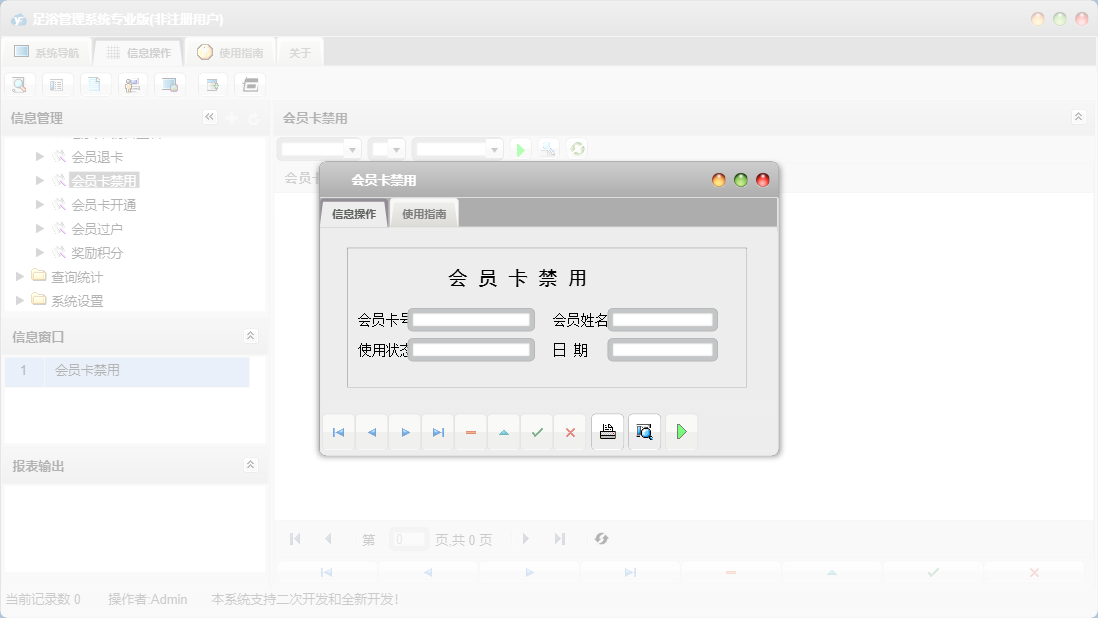1098x618 pixels.
Task: Confirm the record with the green check mark
Action: click(x=537, y=432)
